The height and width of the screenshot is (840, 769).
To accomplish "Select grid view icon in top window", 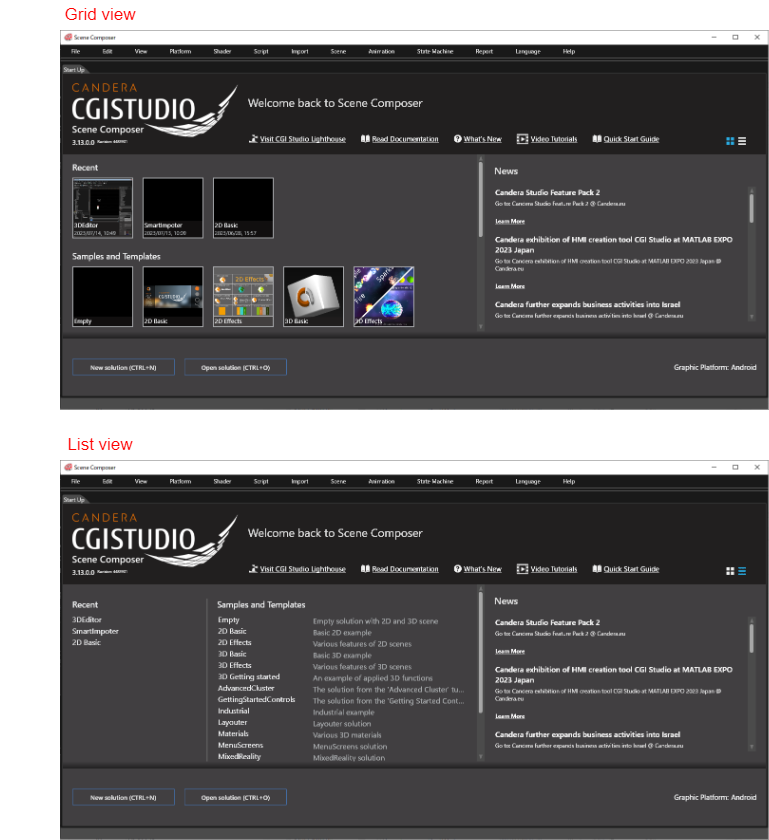I will point(730,141).
